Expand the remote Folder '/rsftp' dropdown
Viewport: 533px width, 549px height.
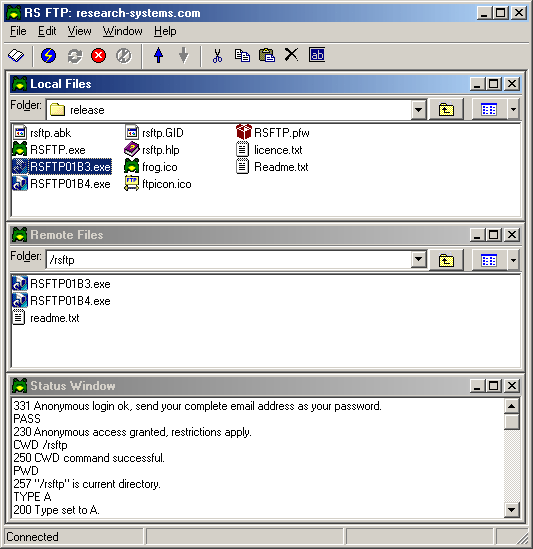tap(418, 259)
